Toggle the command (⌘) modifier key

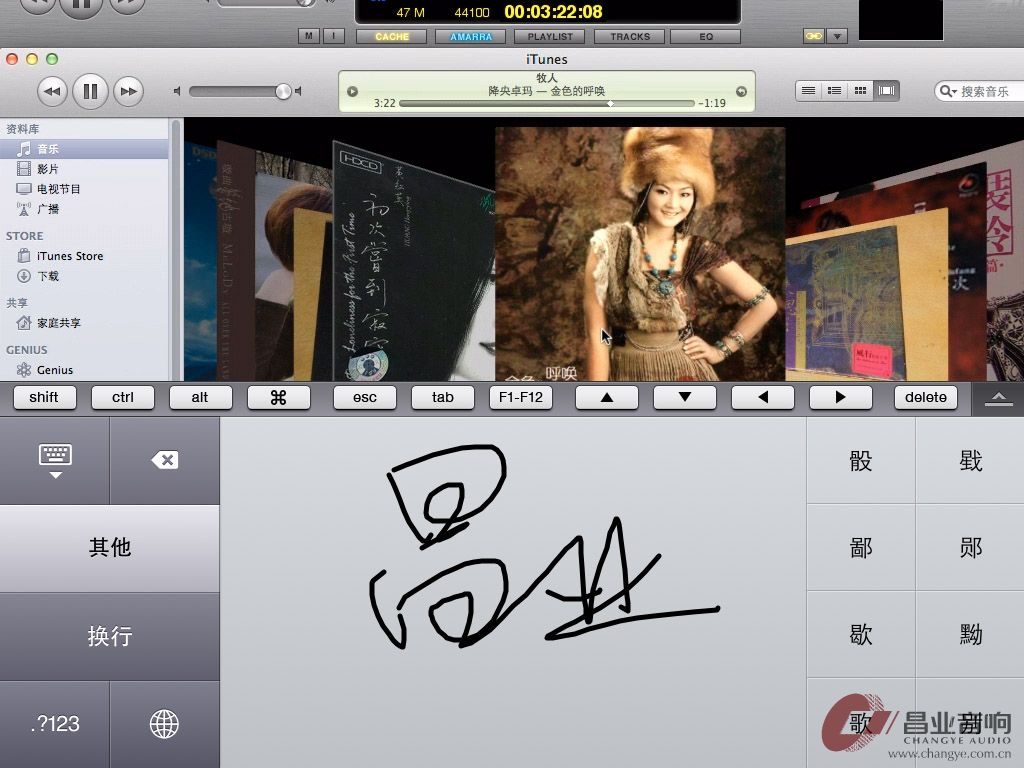[x=278, y=397]
